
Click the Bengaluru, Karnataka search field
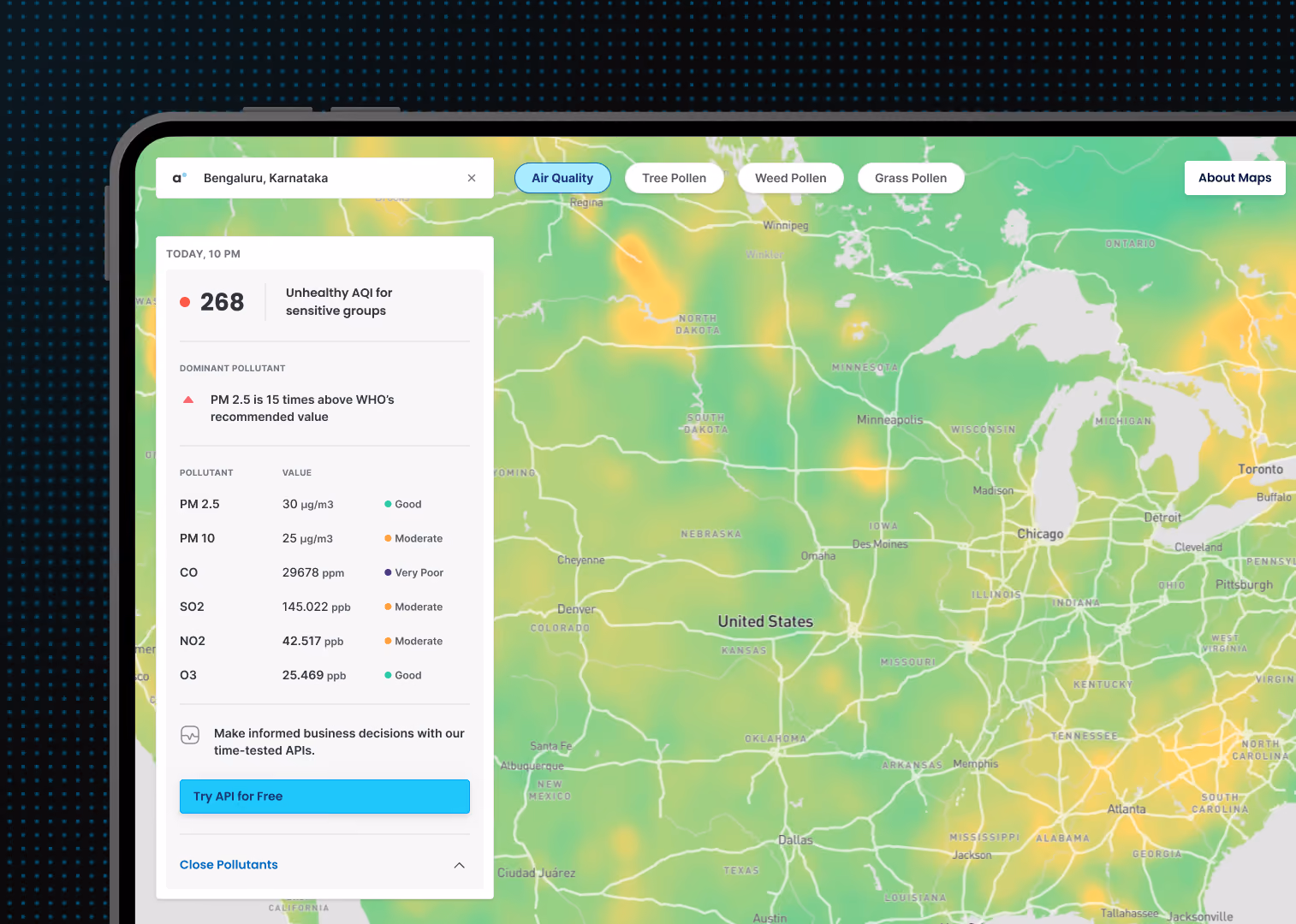(x=324, y=178)
